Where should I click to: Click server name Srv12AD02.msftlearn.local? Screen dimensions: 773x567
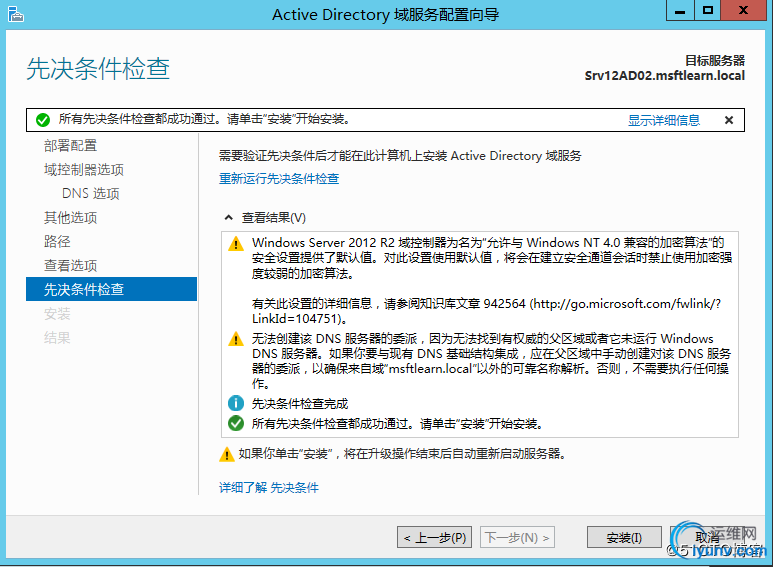point(665,76)
